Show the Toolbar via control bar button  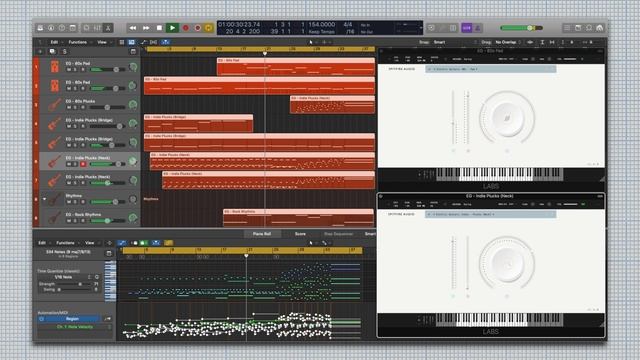click(73, 28)
